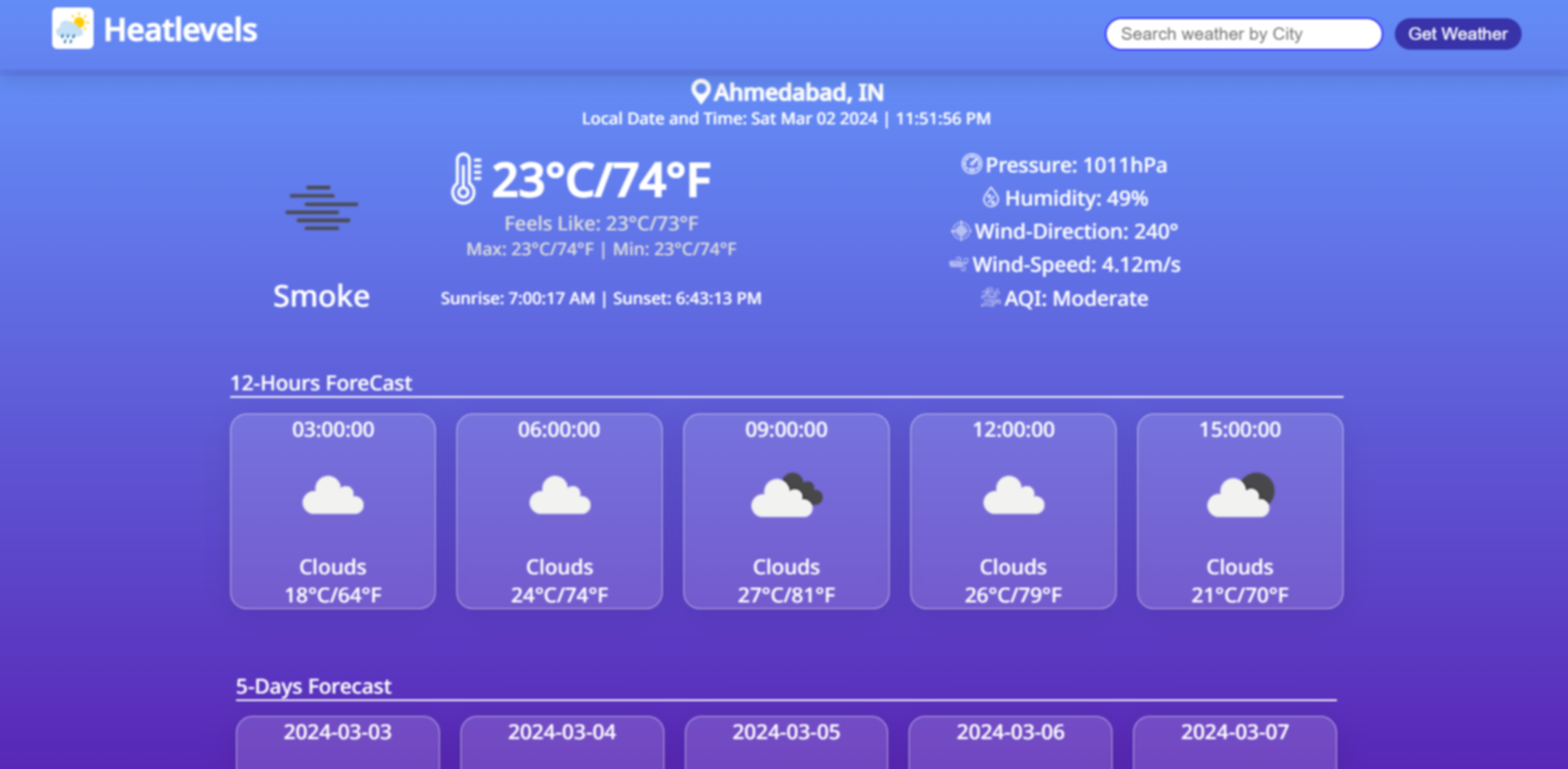Click the AQI air quality icon

coord(990,297)
